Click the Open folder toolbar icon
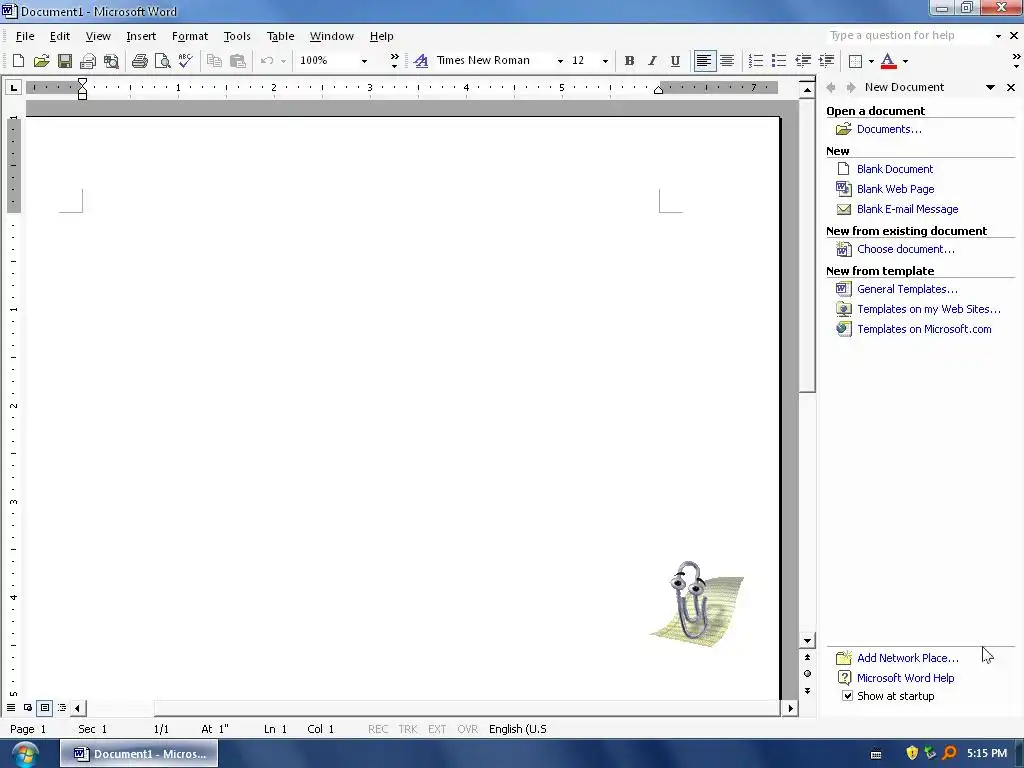This screenshot has width=1024, height=768. (x=41, y=61)
